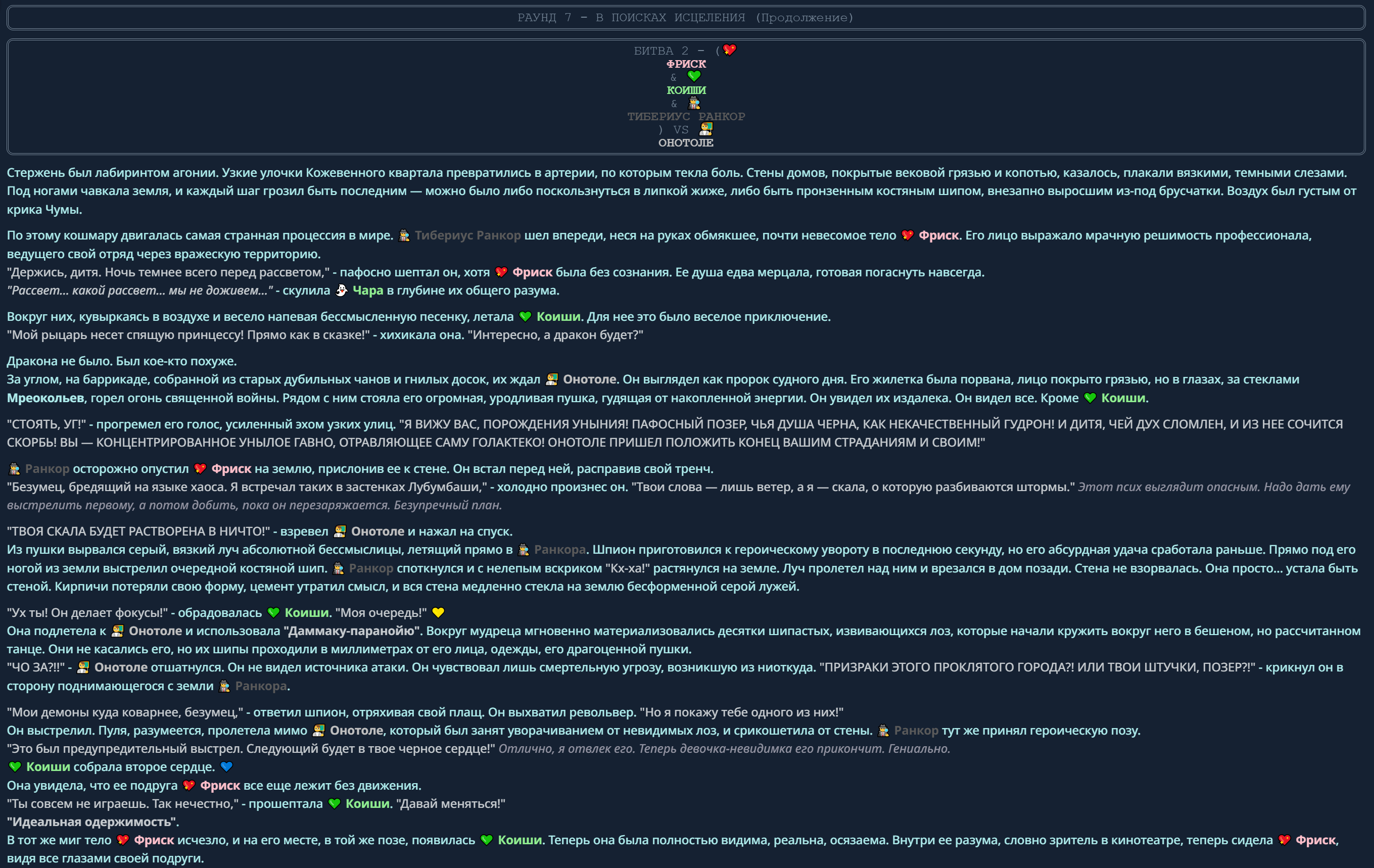
Task: Click spy icon after 'летящий прямо в'
Action: pos(523,550)
